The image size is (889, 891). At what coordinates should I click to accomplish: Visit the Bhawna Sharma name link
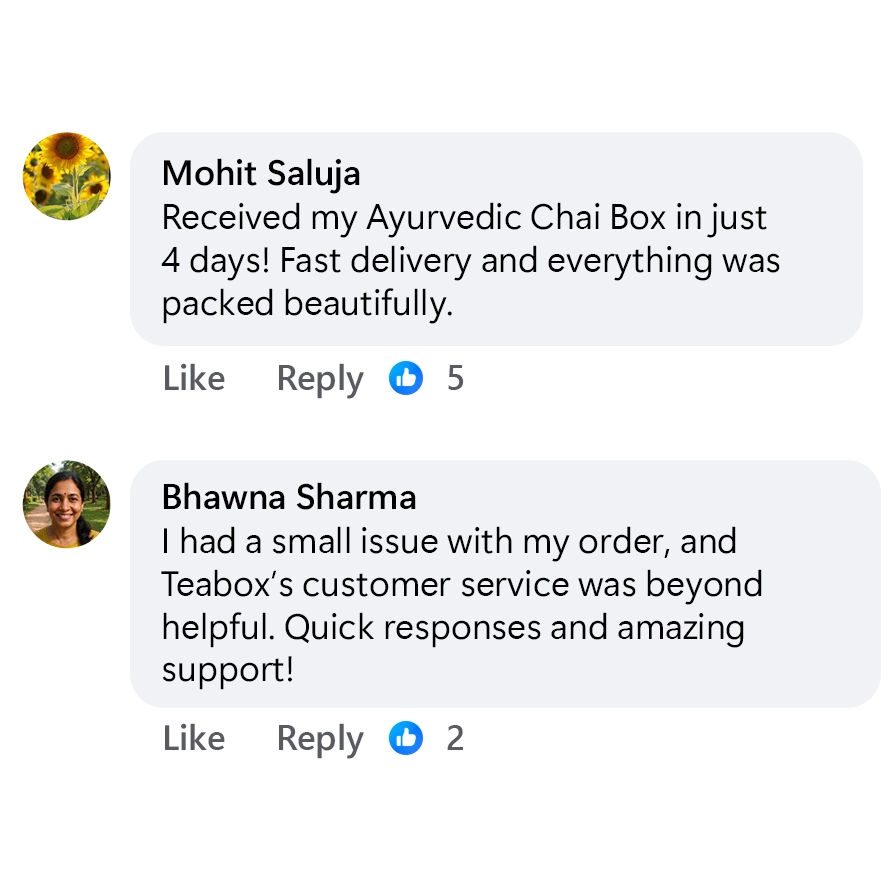click(x=289, y=497)
